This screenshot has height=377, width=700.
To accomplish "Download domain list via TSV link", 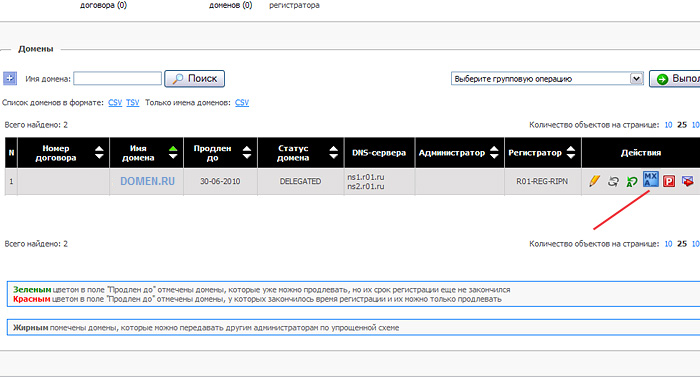I will coord(133,103).
